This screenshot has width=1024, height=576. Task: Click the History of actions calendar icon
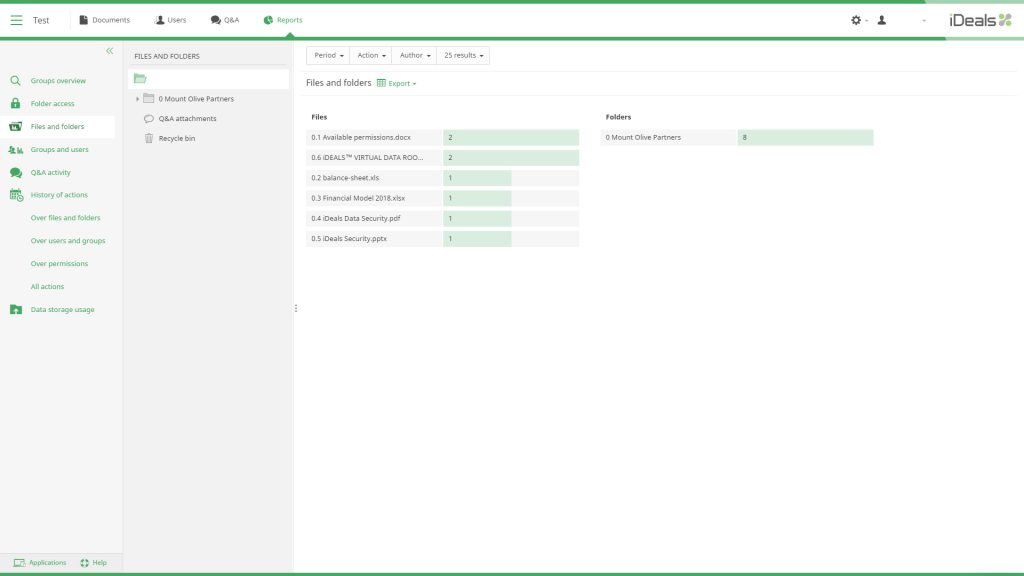click(x=16, y=195)
